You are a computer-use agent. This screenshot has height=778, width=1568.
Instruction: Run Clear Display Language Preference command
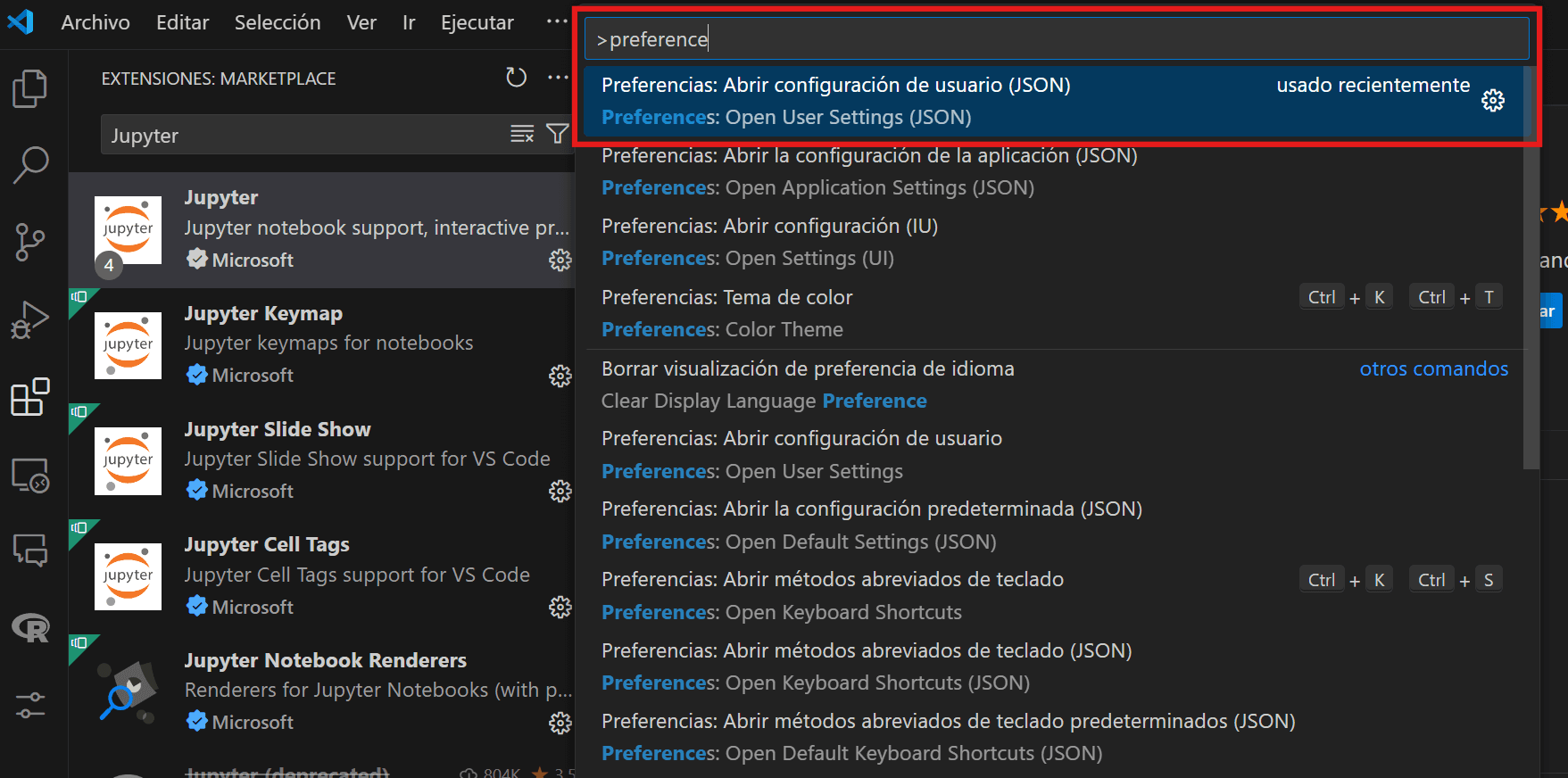tap(1054, 385)
